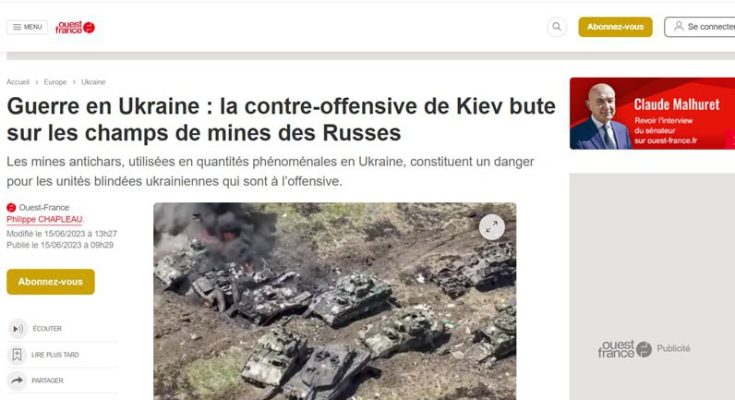Go to Accueil breadcrumb
The image size is (735, 400).
point(18,82)
